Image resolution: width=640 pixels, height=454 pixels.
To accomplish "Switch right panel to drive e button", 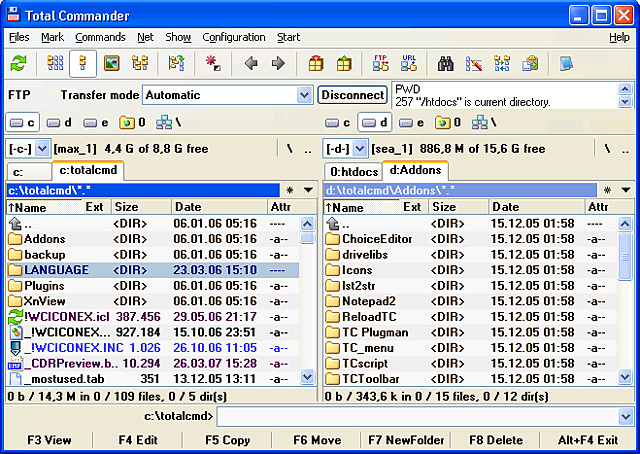I will (411, 122).
